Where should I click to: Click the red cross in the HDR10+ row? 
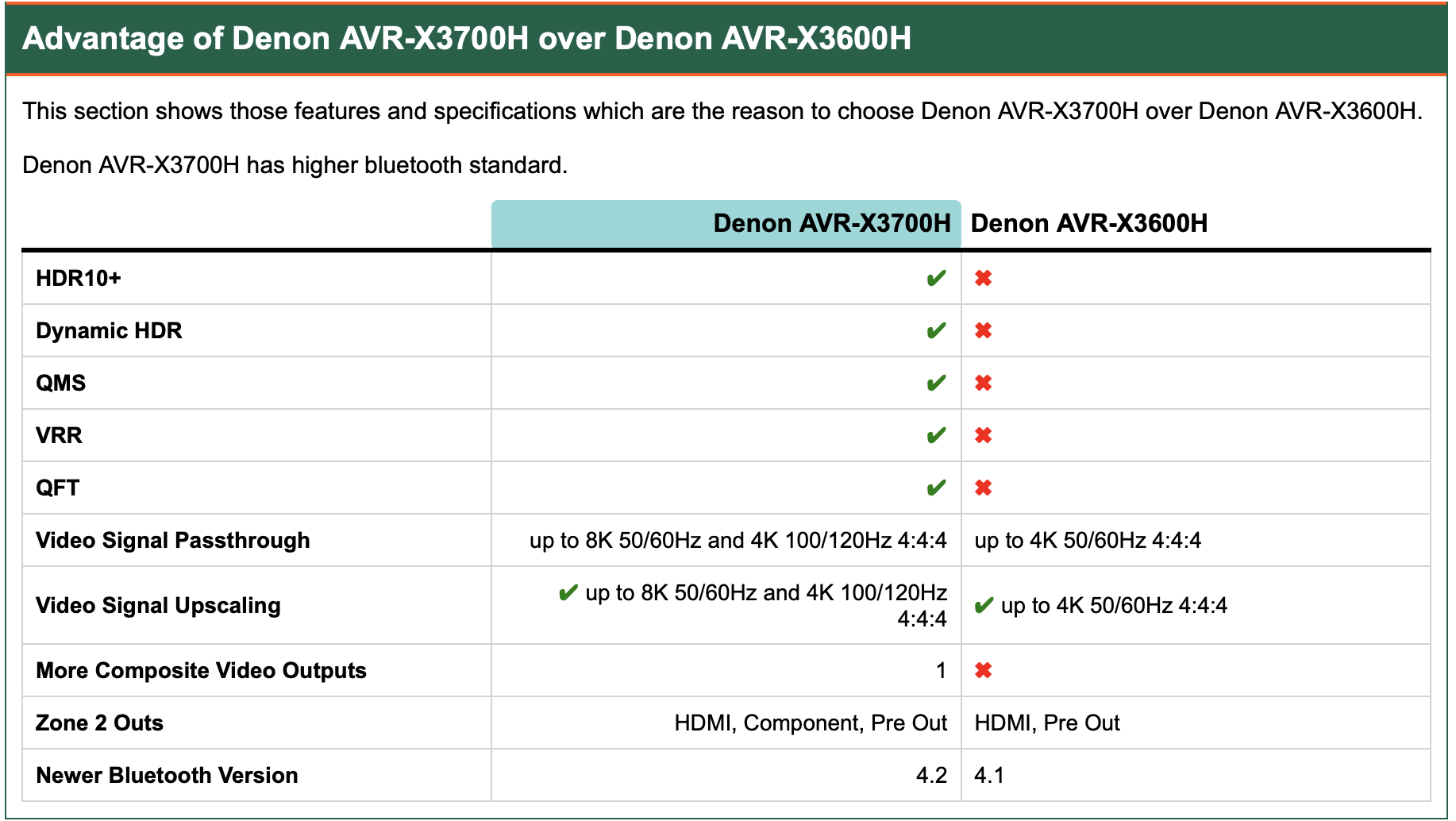click(x=983, y=279)
